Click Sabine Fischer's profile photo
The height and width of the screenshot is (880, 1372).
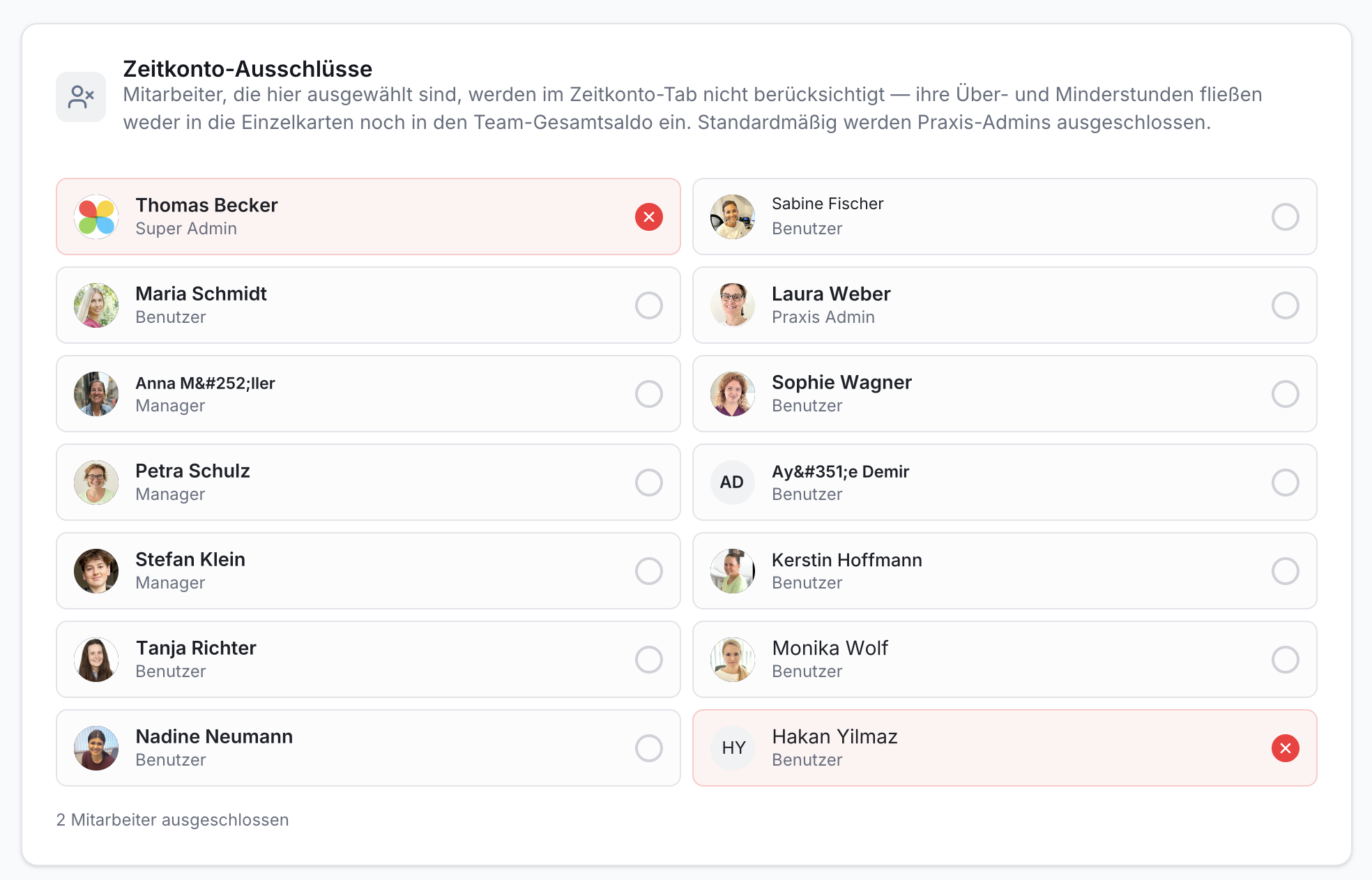click(733, 217)
